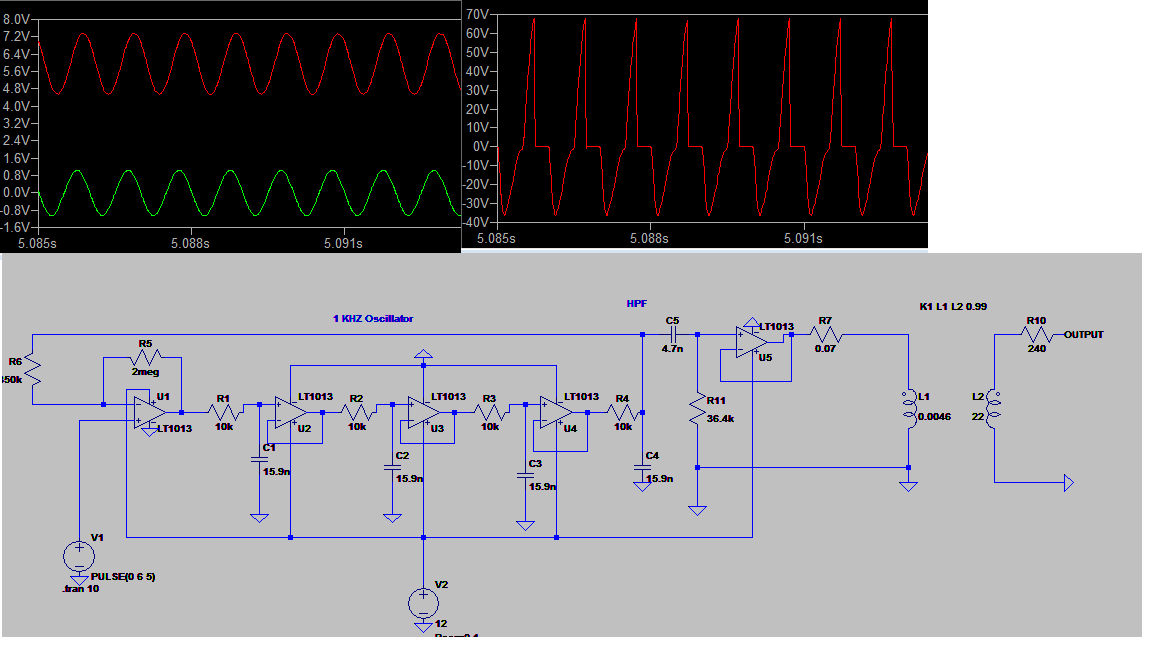Click the 70V label on right plot axis
The image size is (1152, 648).
[x=477, y=15]
